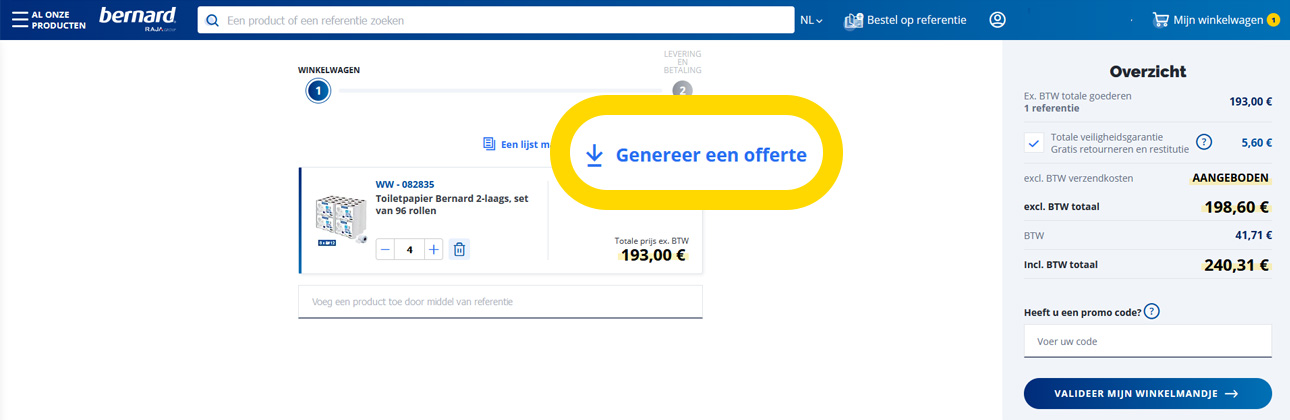1290x420 pixels.
Task: Open the user account icon
Action: tap(997, 20)
